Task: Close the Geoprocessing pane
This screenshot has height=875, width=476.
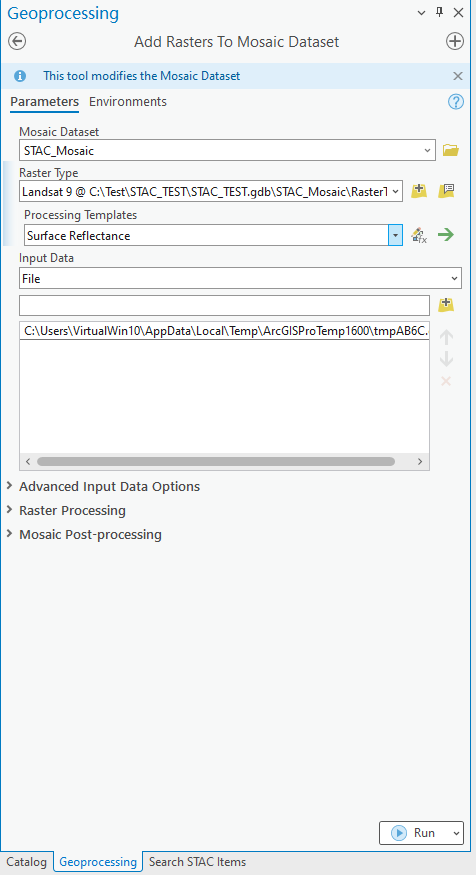Action: pyautogui.click(x=458, y=12)
